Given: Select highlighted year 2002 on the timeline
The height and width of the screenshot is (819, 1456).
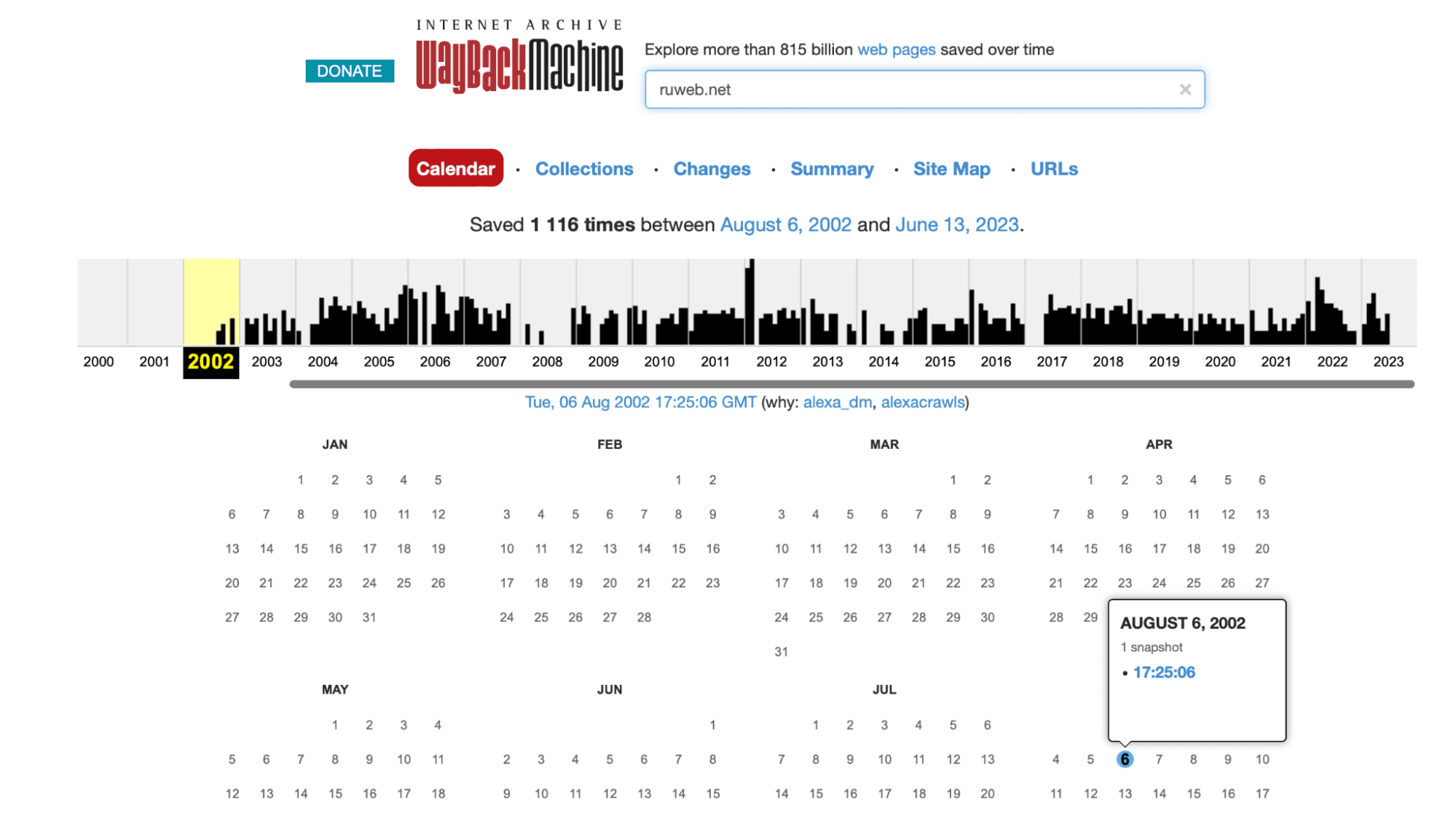Looking at the screenshot, I should 210,362.
